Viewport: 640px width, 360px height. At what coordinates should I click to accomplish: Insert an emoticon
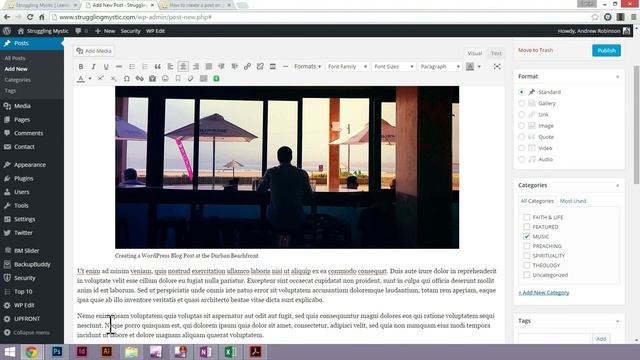point(165,78)
